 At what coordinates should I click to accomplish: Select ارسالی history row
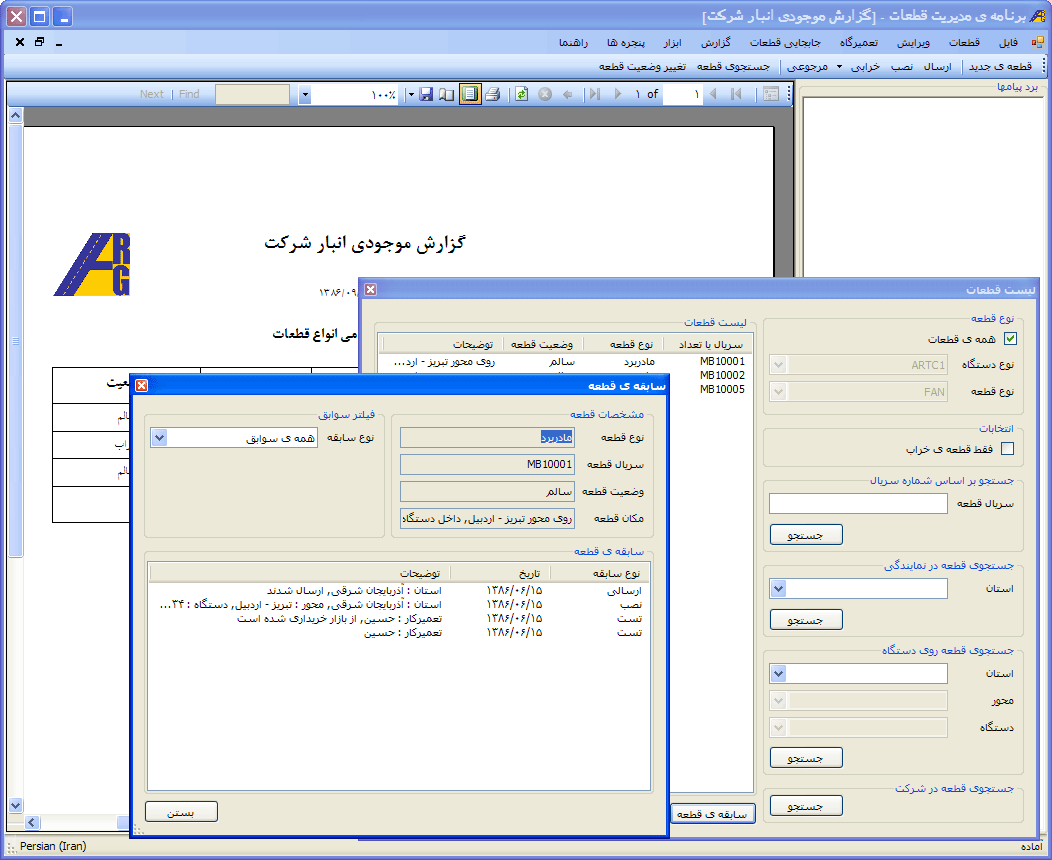click(399, 591)
